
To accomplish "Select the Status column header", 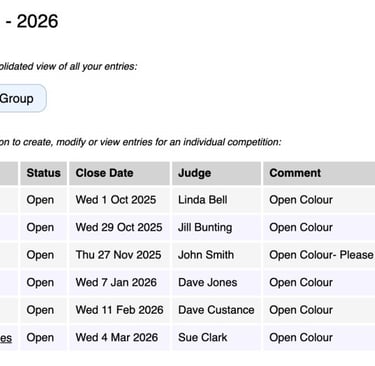I will coord(44,173).
